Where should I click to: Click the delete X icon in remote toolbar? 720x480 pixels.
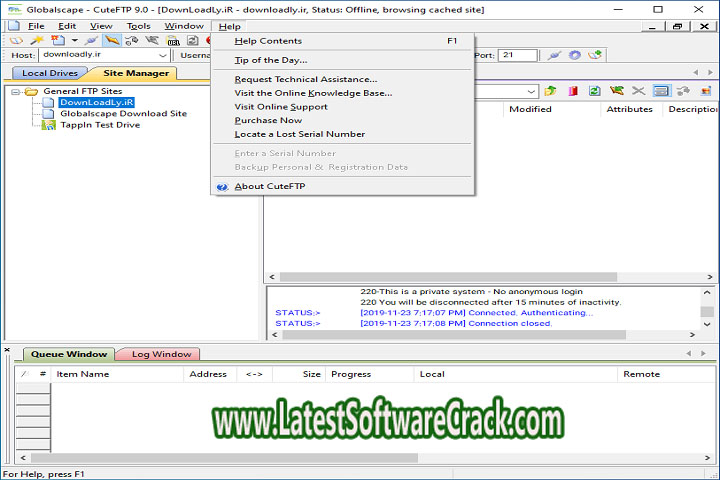[638, 91]
